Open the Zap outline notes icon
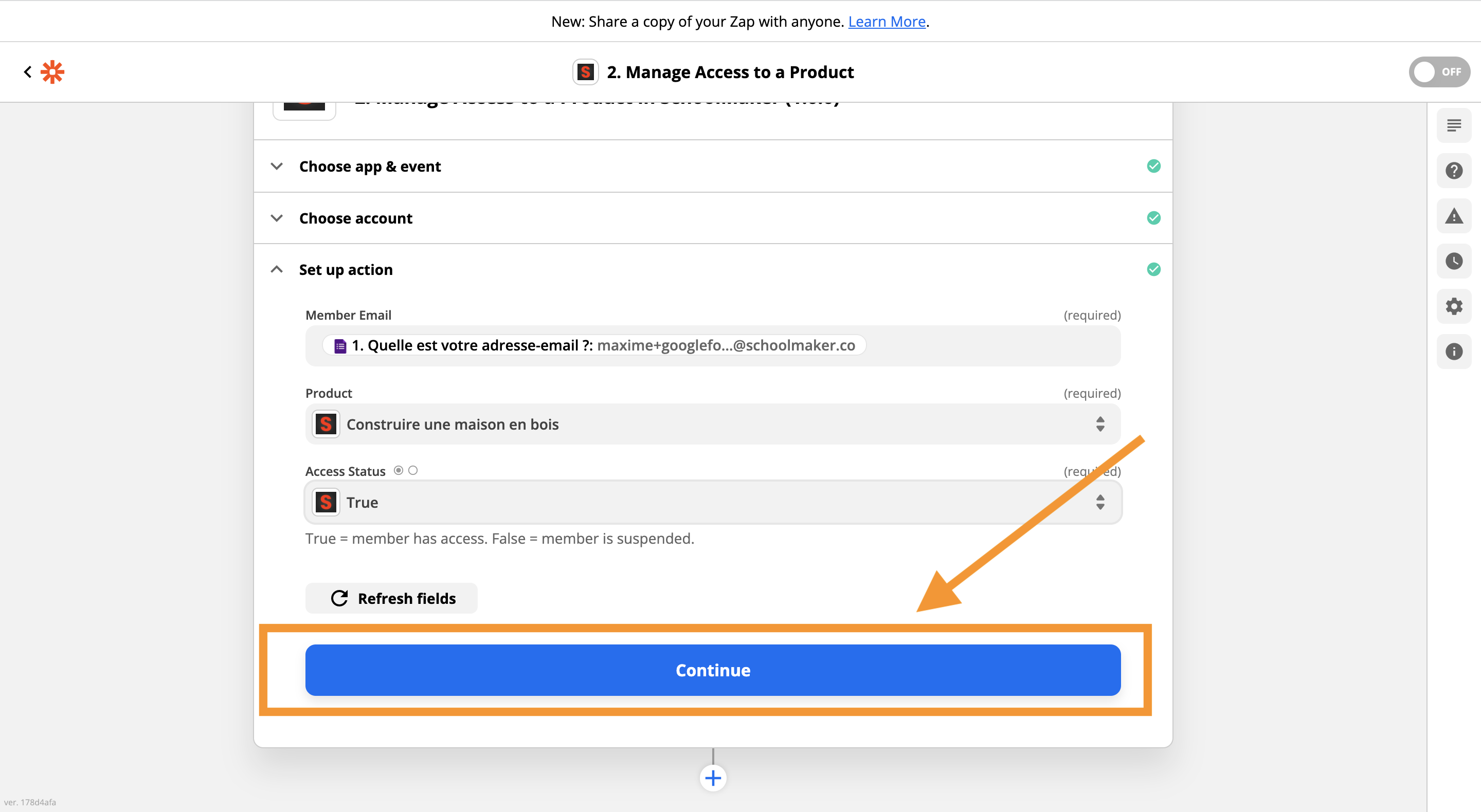This screenshot has width=1481, height=812. [x=1453, y=125]
